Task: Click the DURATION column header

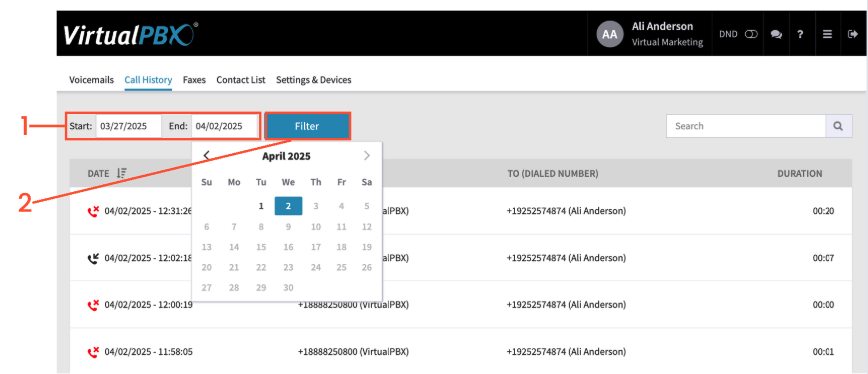Action: [799, 173]
